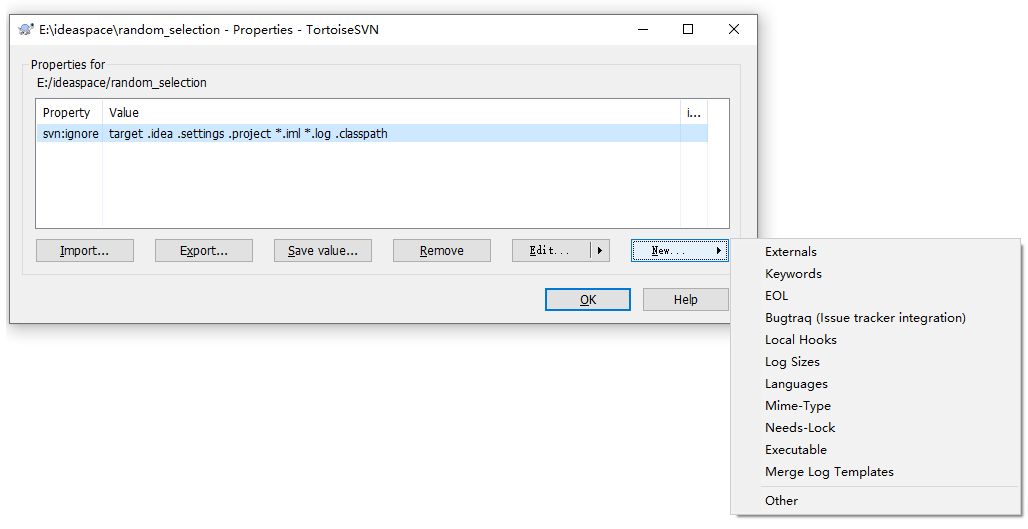Select Bugtraq (Issue tracker integration) entry
This screenshot has height=529, width=1028.
[876, 318]
